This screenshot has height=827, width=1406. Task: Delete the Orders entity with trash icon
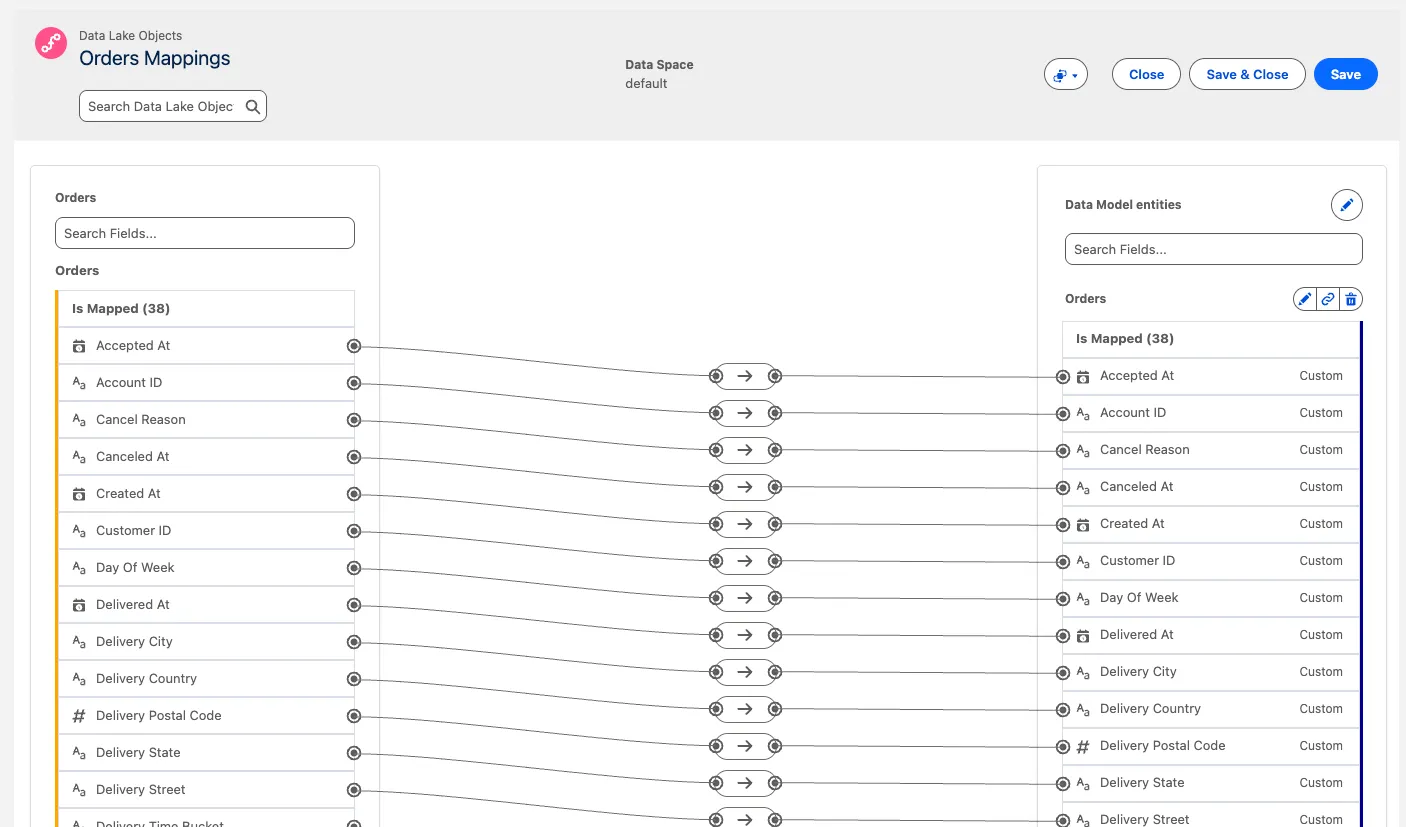tap(1351, 299)
